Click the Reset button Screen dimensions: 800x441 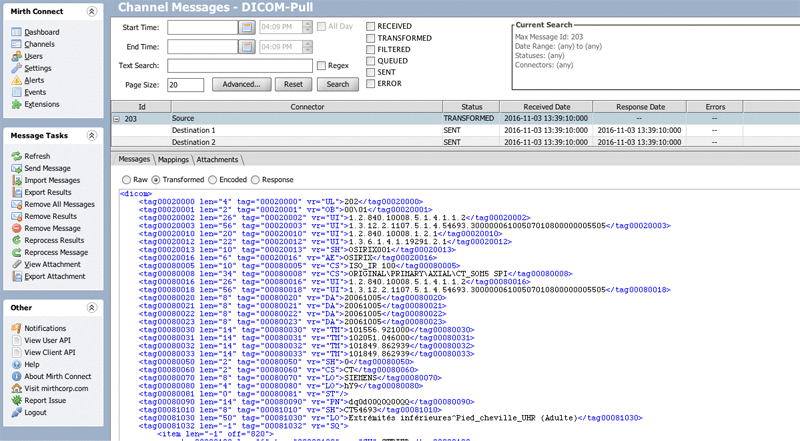(293, 84)
